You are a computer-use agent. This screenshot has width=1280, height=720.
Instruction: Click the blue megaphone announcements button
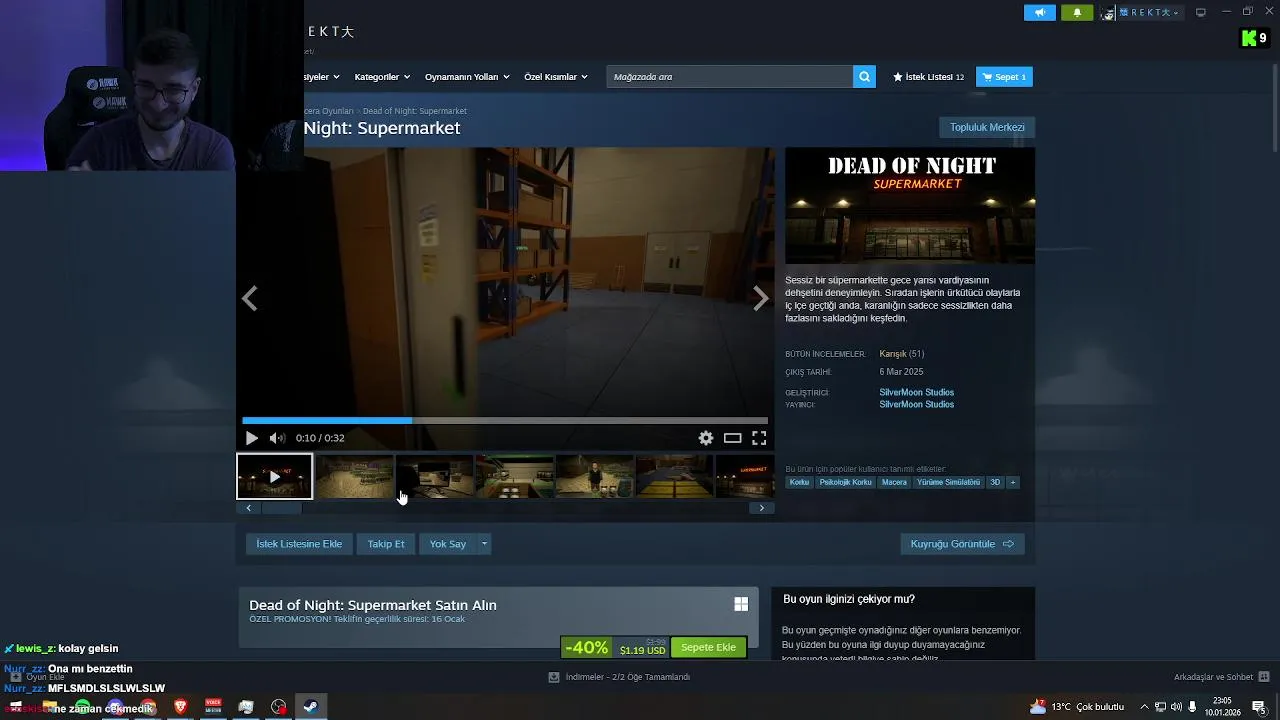[1039, 12]
